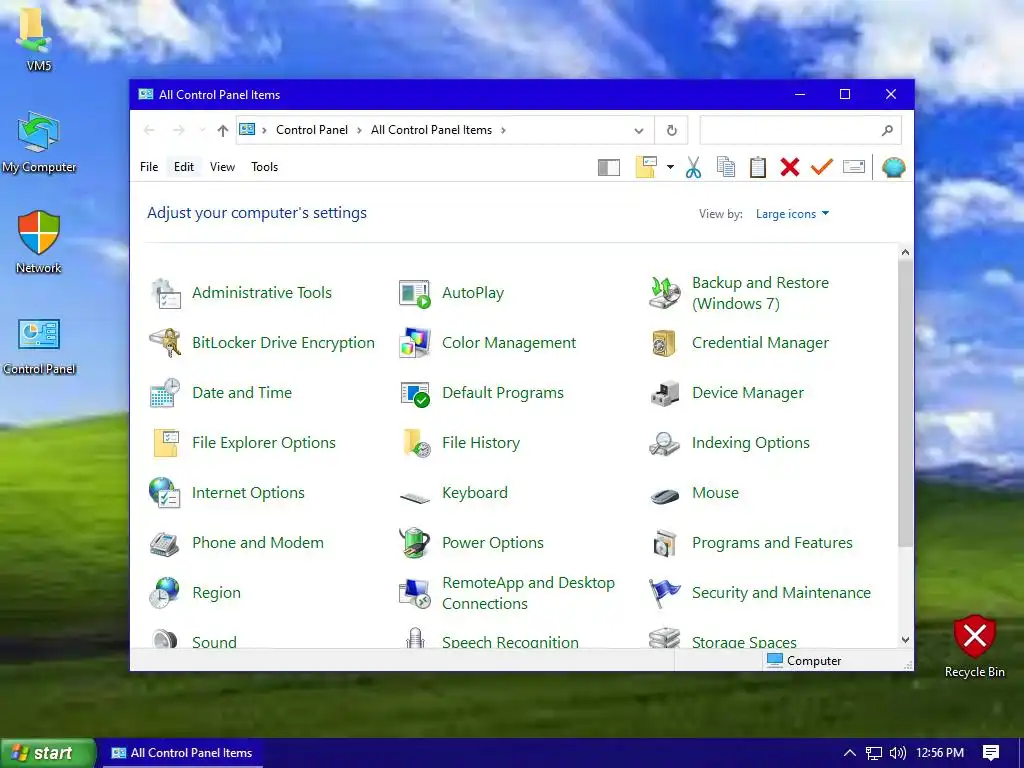
Task: Open Security and Maintenance flag icon
Action: (665, 593)
